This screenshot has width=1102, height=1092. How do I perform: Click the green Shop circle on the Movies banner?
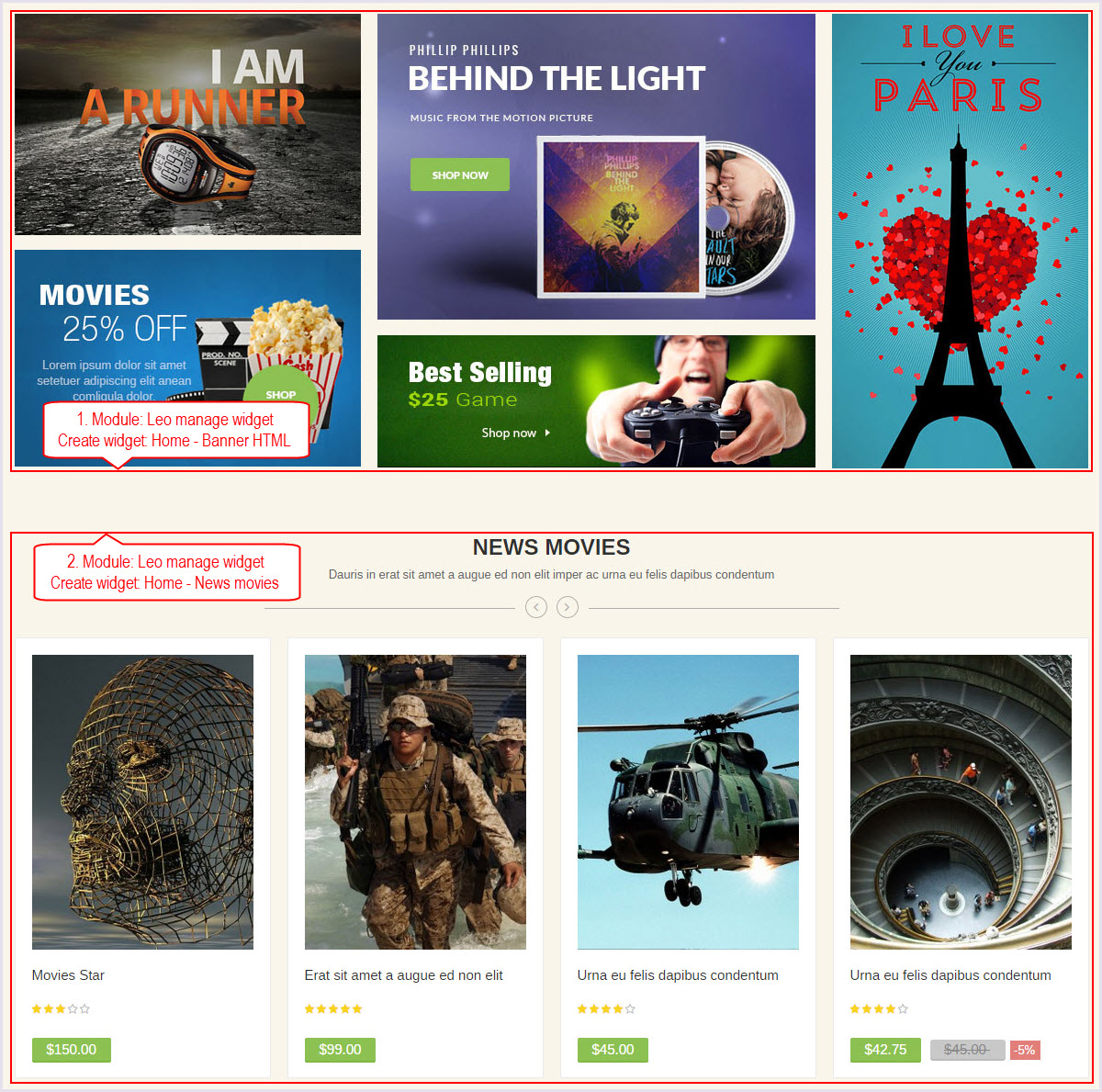tap(281, 394)
